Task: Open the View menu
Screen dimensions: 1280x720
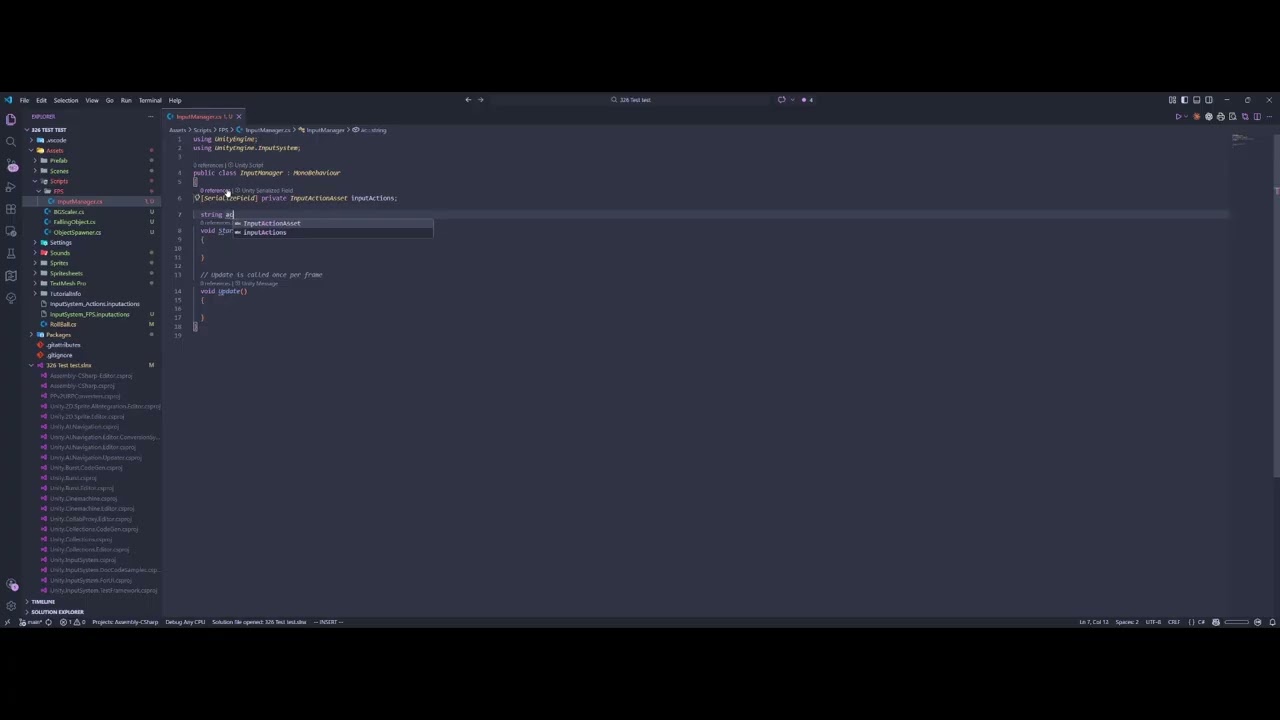Action: click(92, 100)
